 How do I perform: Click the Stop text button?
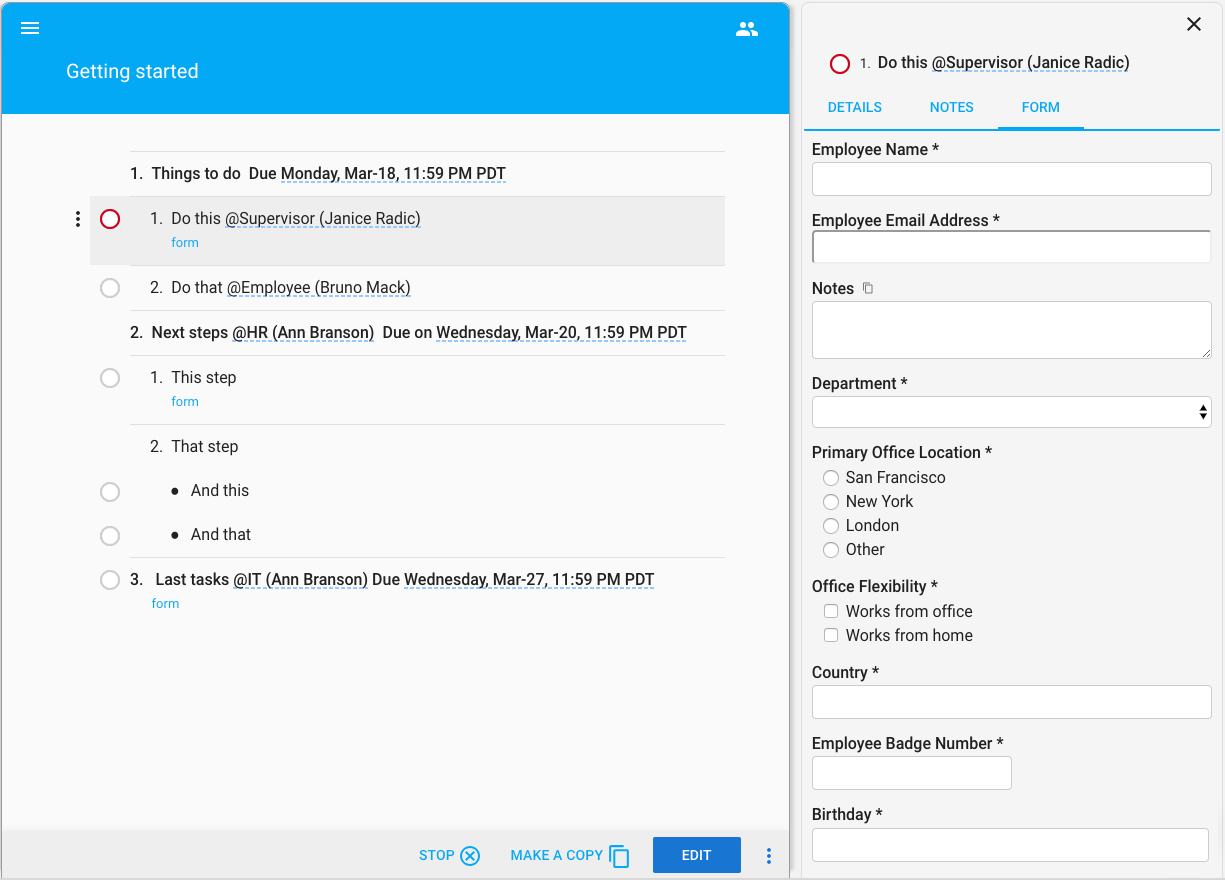coord(437,855)
